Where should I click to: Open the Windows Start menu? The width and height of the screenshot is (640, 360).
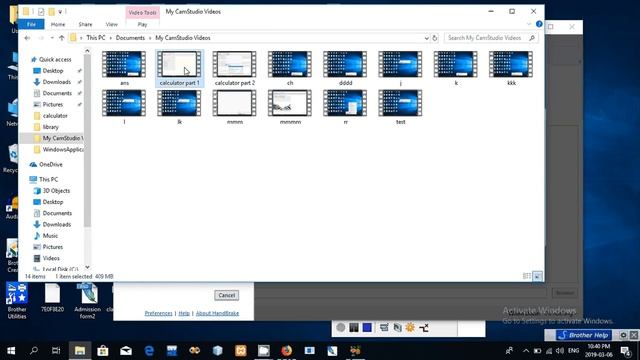[x=11, y=350]
